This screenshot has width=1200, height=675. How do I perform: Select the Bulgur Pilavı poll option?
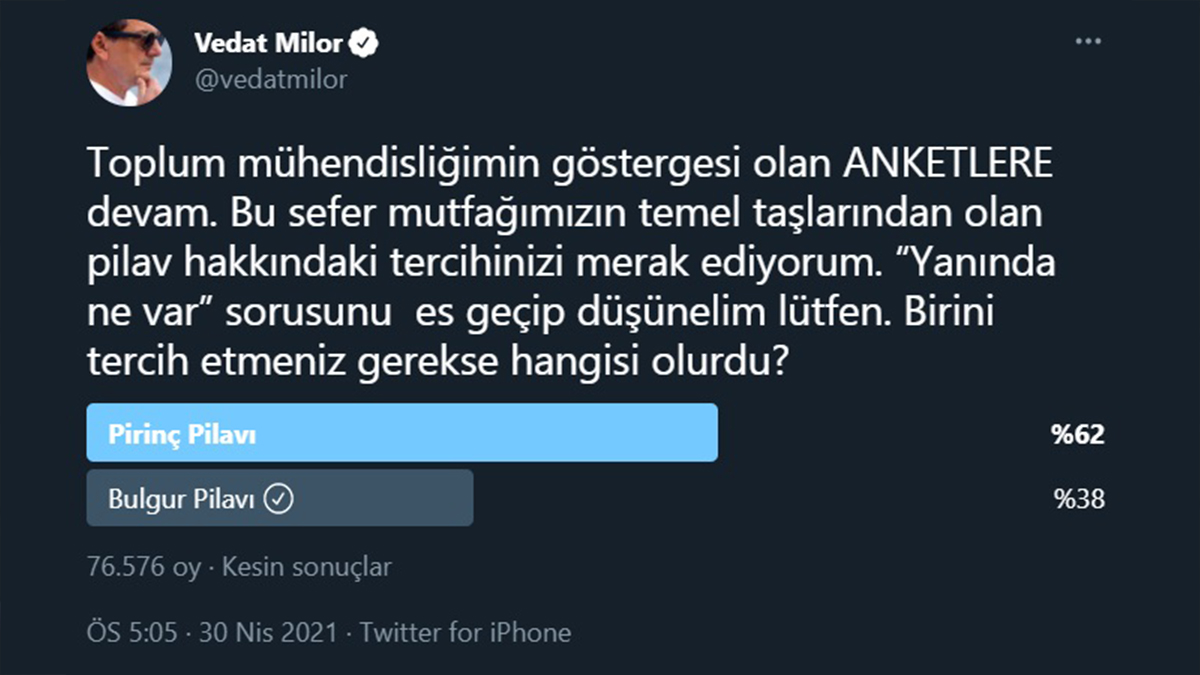click(x=280, y=497)
